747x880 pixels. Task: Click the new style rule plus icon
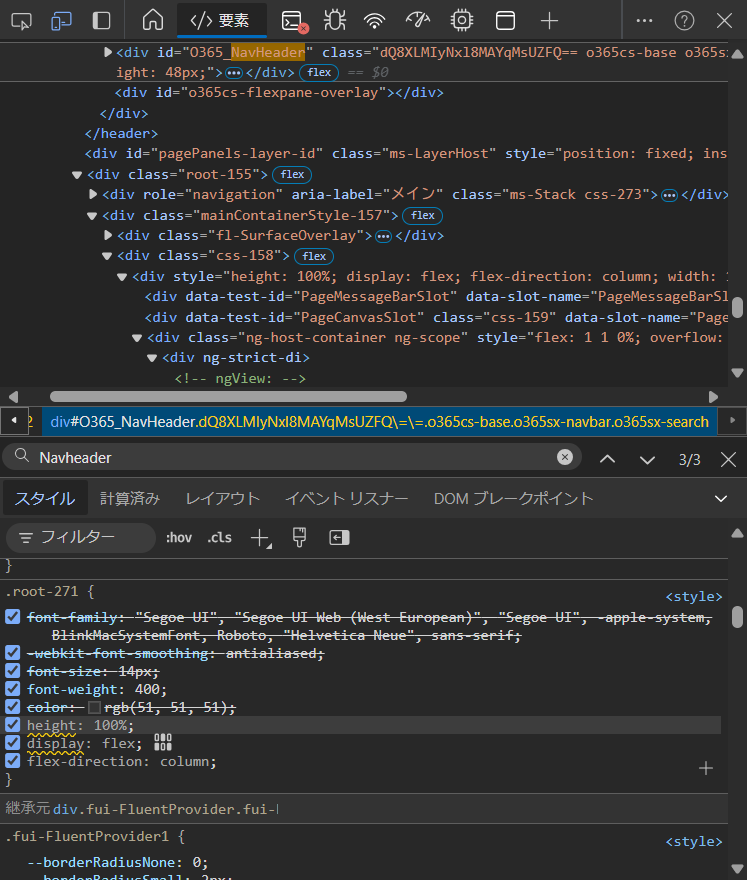tap(261, 538)
